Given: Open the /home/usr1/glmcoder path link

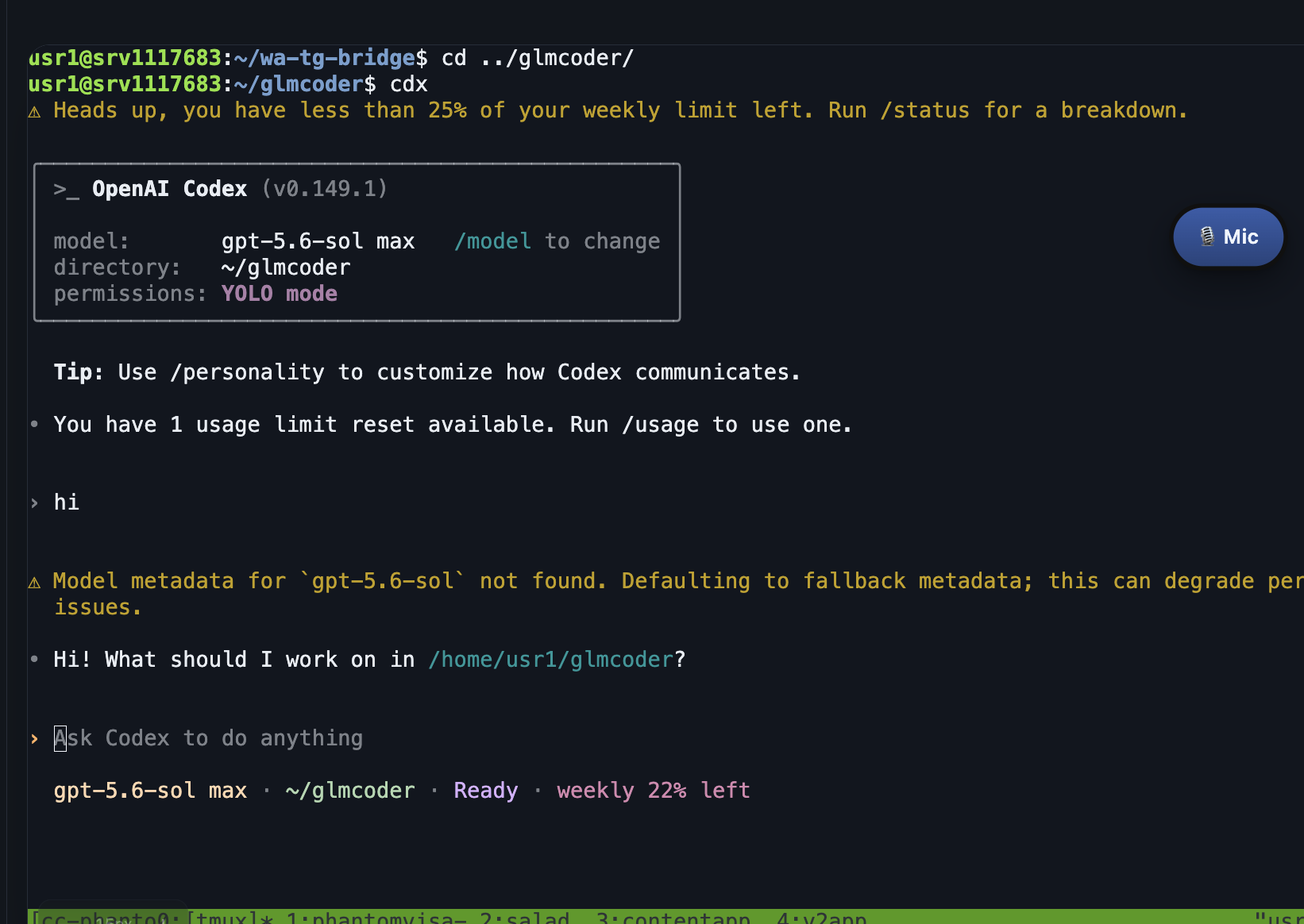Looking at the screenshot, I should coord(551,660).
